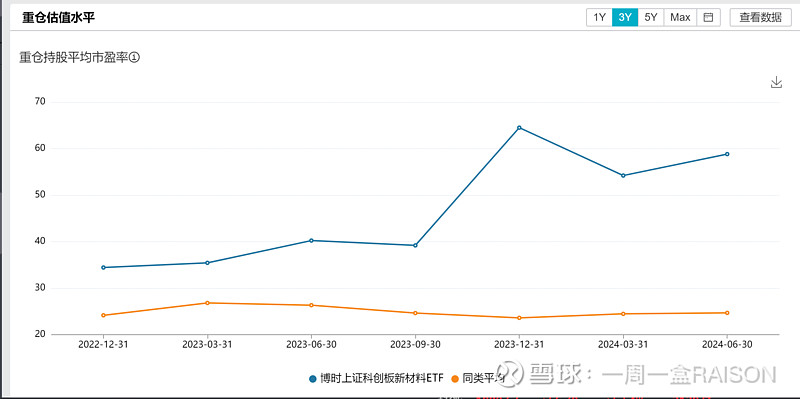The width and height of the screenshot is (800, 399).
Task: Click the y-axis value 50
Action: 40,195
